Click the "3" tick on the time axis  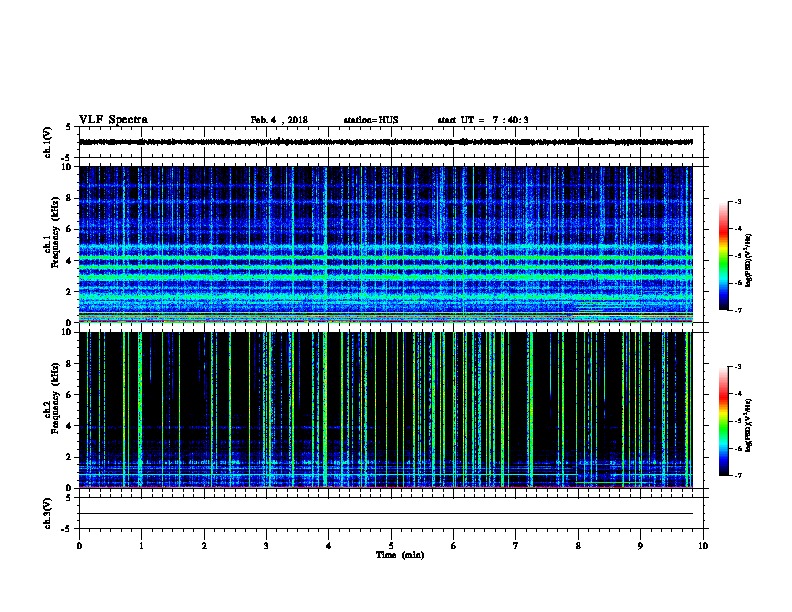click(266, 546)
